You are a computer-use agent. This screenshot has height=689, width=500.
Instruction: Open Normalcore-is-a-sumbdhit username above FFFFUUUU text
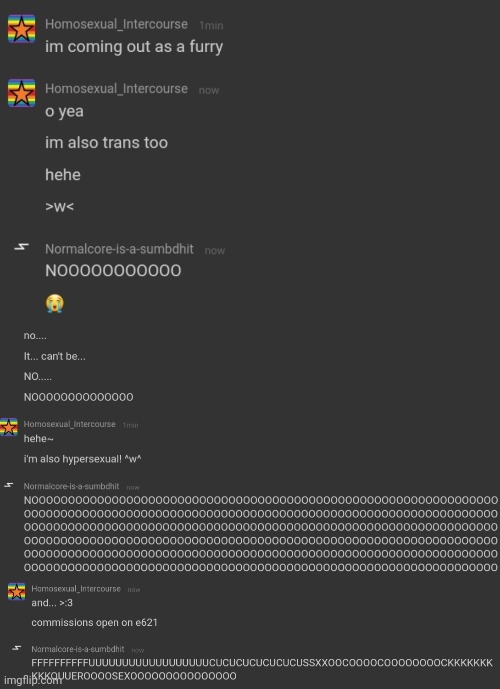click(x=78, y=649)
